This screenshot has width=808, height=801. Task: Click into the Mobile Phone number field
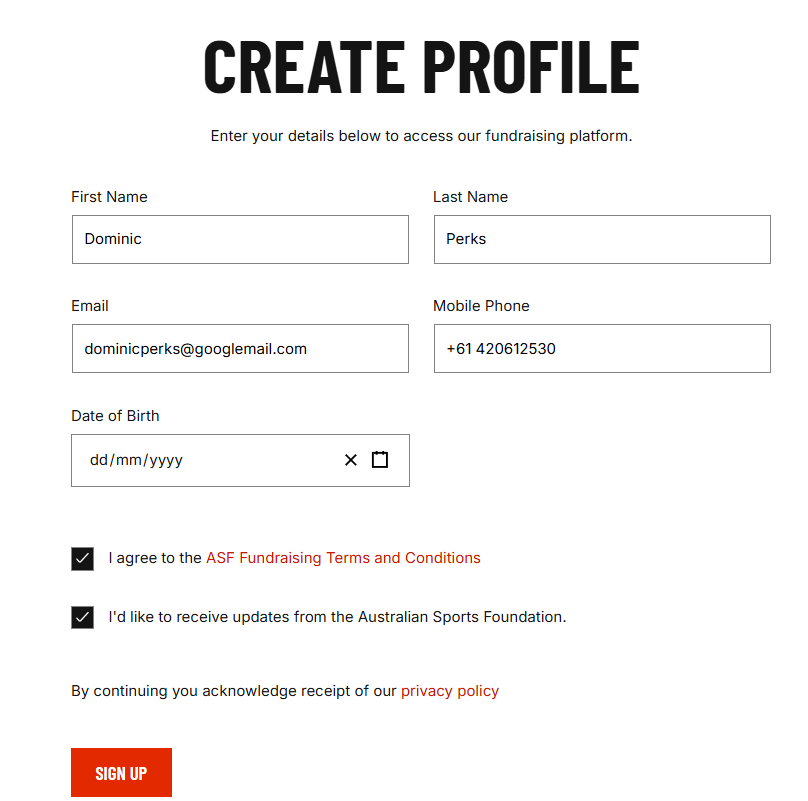click(602, 349)
